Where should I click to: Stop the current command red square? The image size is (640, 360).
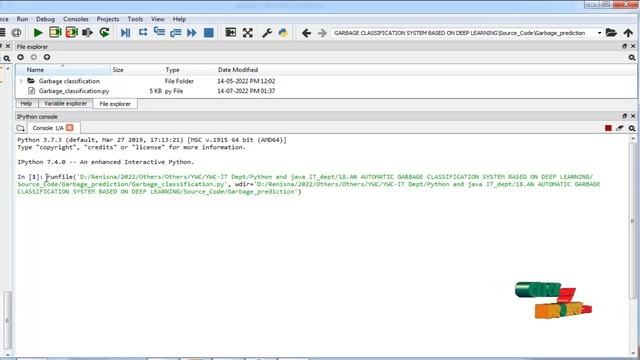pyautogui.click(x=608, y=128)
